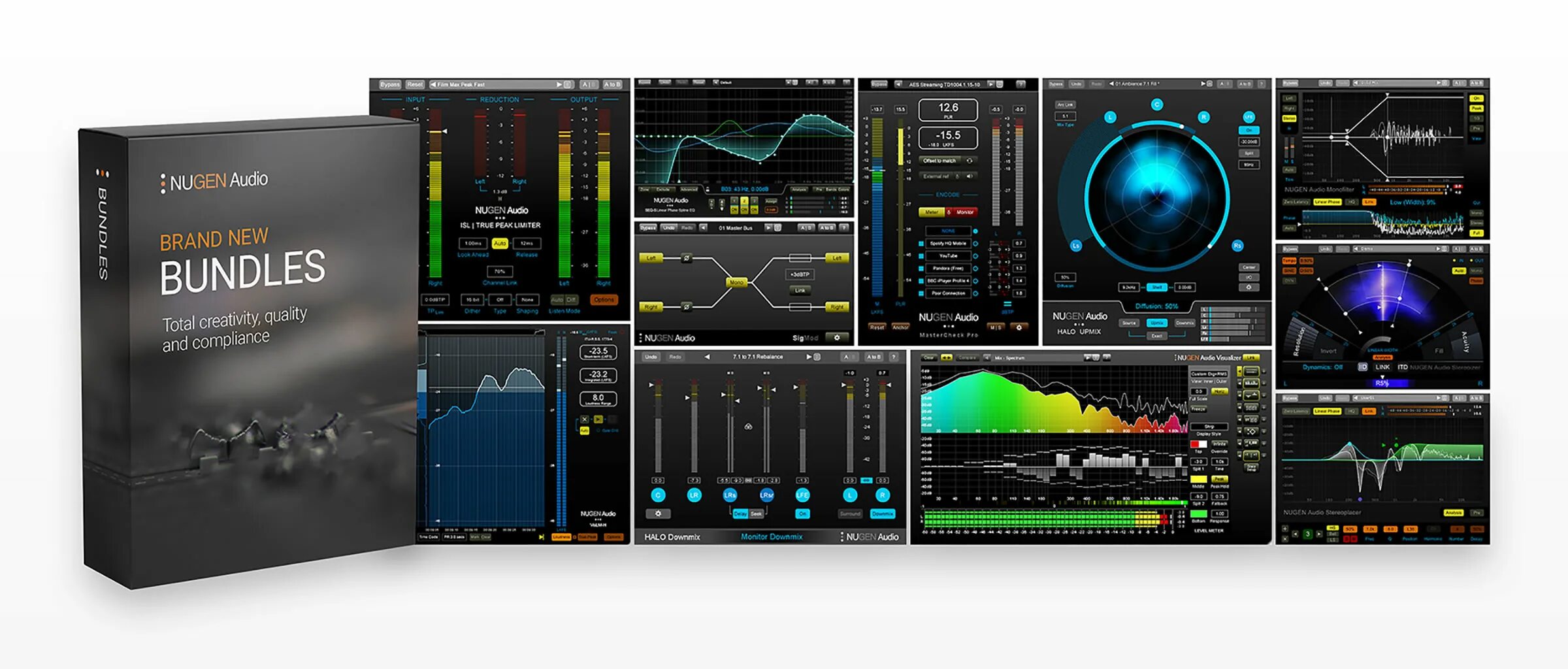1568x669 pixels.
Task: Open the Halo Downmix settings gear
Action: pyautogui.click(x=659, y=514)
